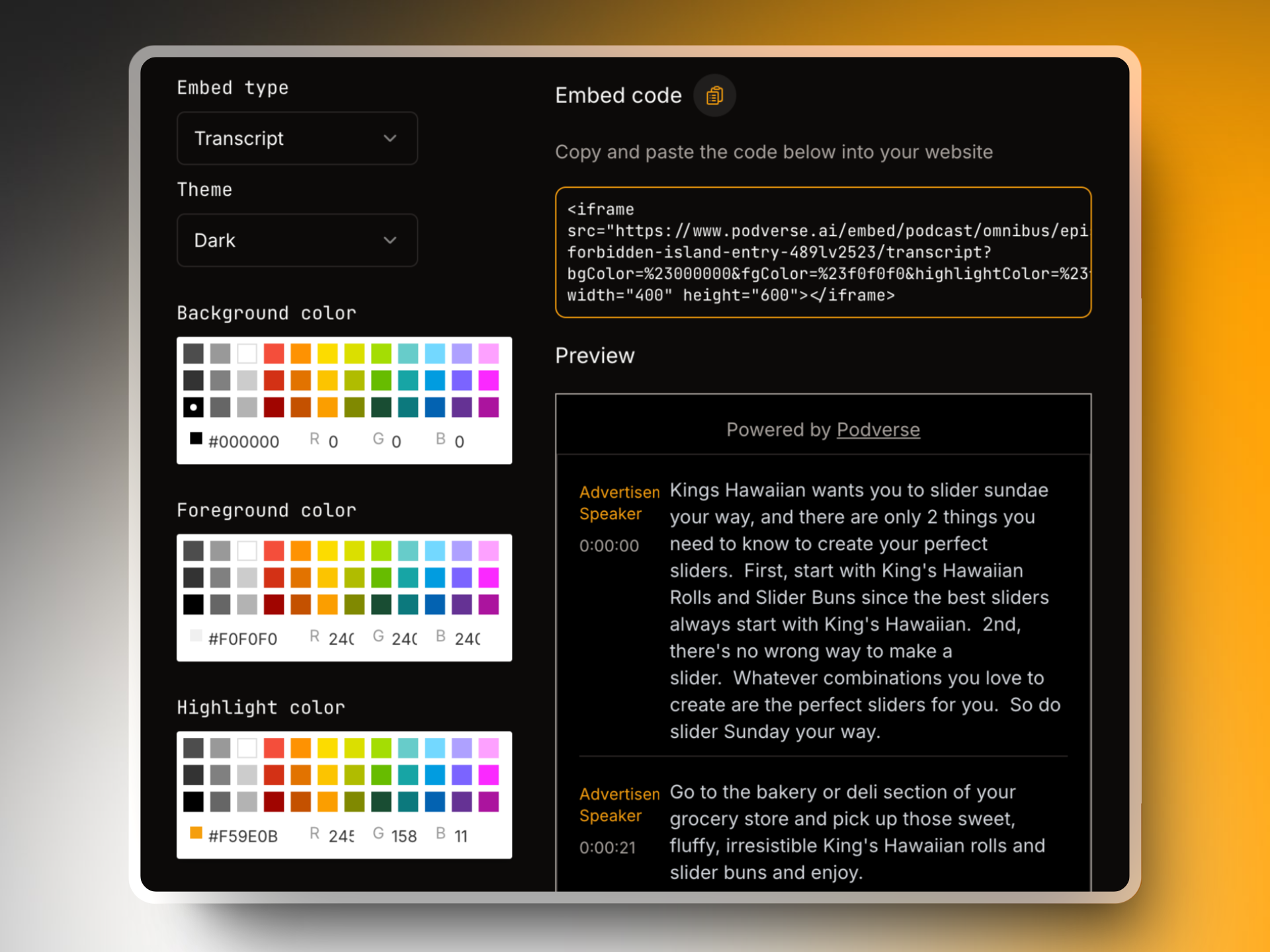
Task: Choose light blue swatch in Foreground color
Action: (x=435, y=551)
